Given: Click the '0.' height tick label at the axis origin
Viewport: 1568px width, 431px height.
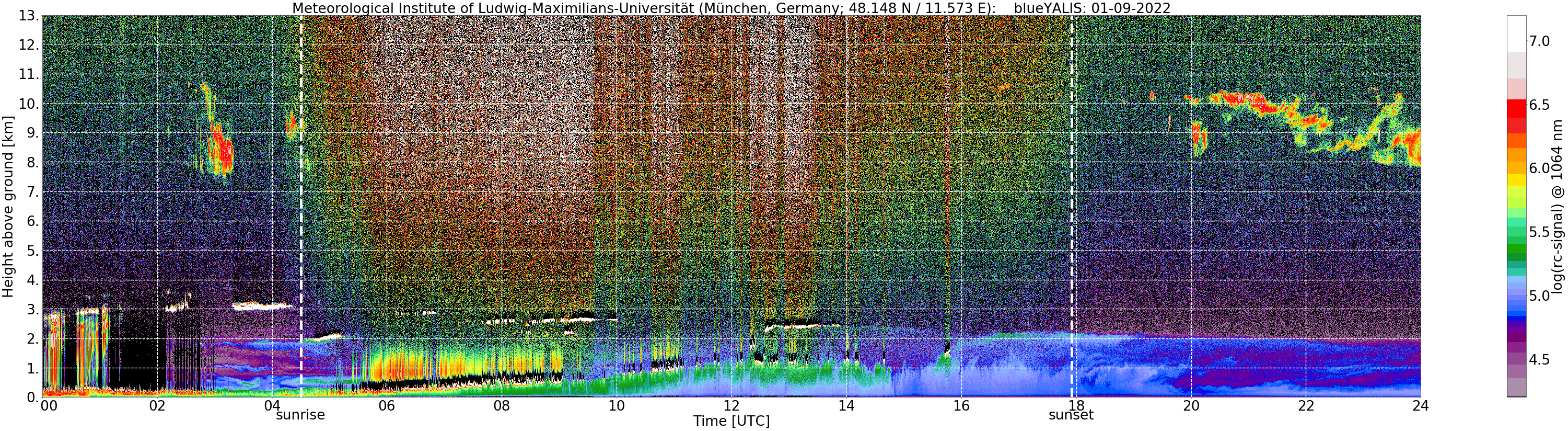Looking at the screenshot, I should pos(33,398).
